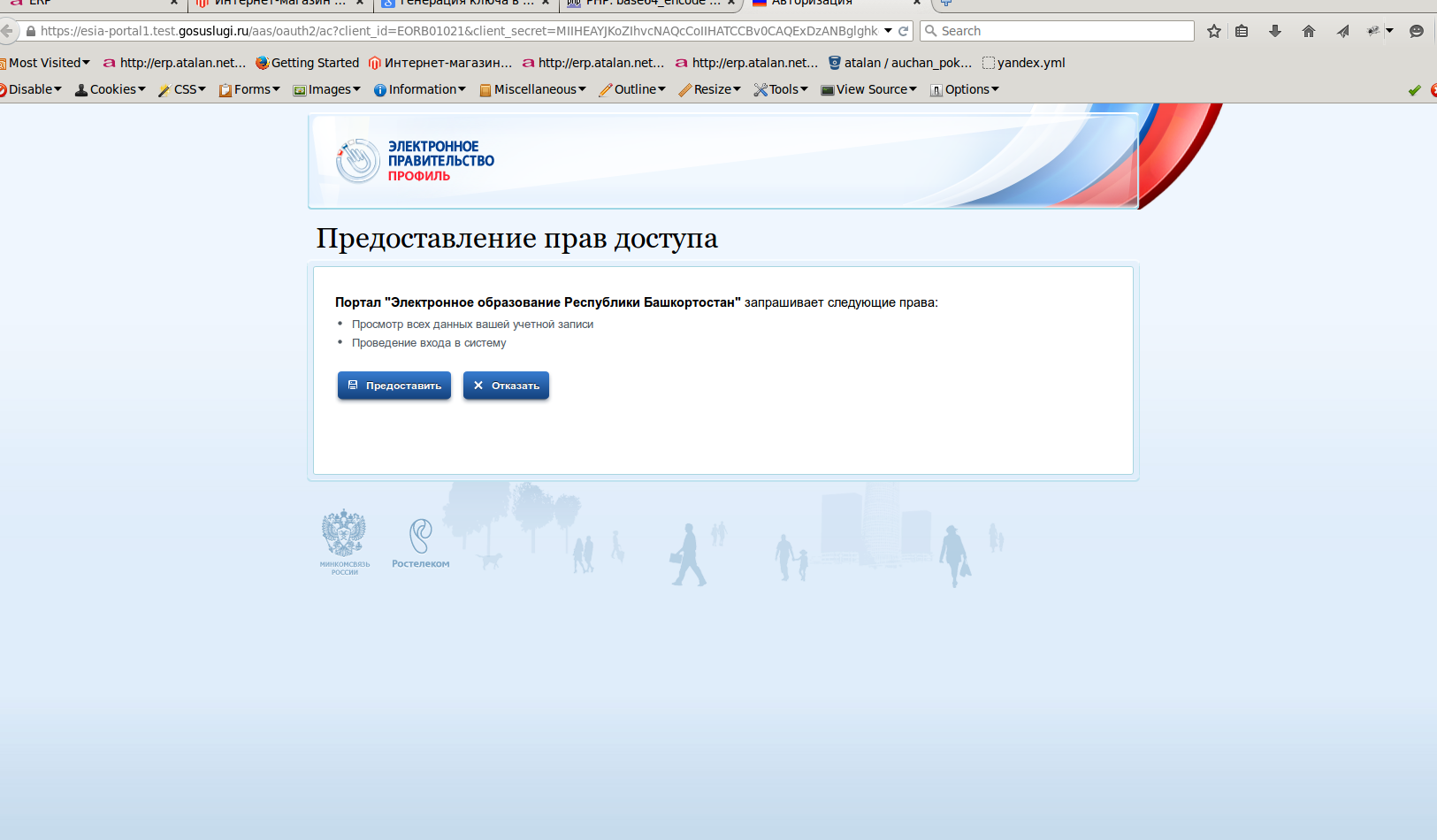Click the paper plane send icon
The image size is (1437, 840).
(1342, 31)
